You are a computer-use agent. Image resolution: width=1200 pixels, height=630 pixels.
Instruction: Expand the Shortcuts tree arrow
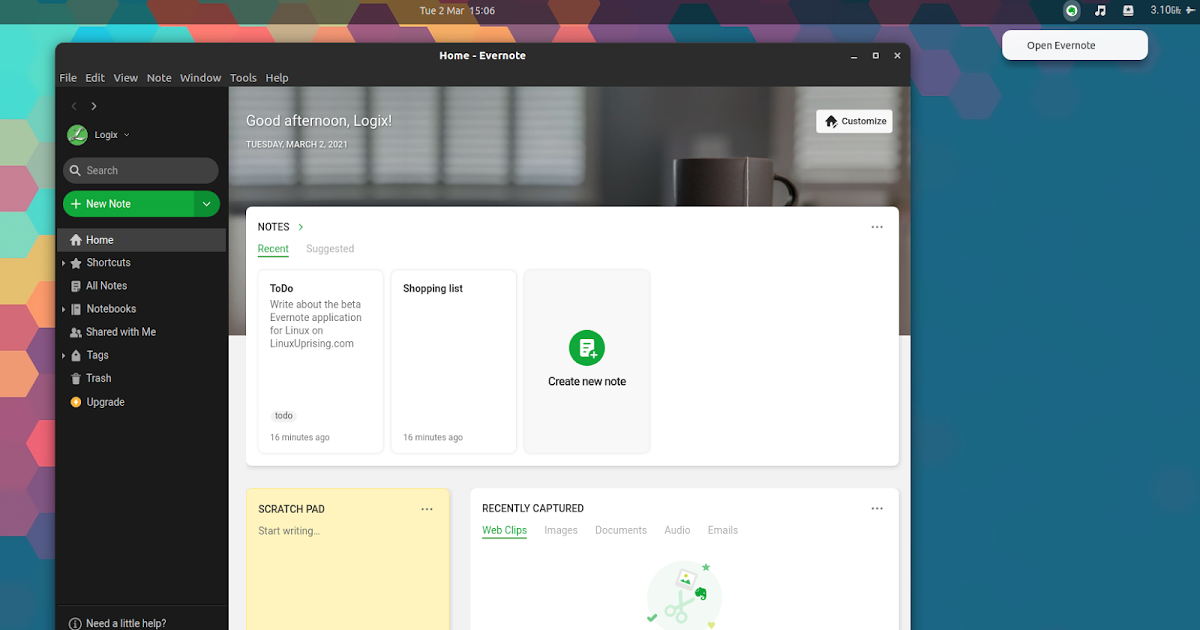point(63,263)
